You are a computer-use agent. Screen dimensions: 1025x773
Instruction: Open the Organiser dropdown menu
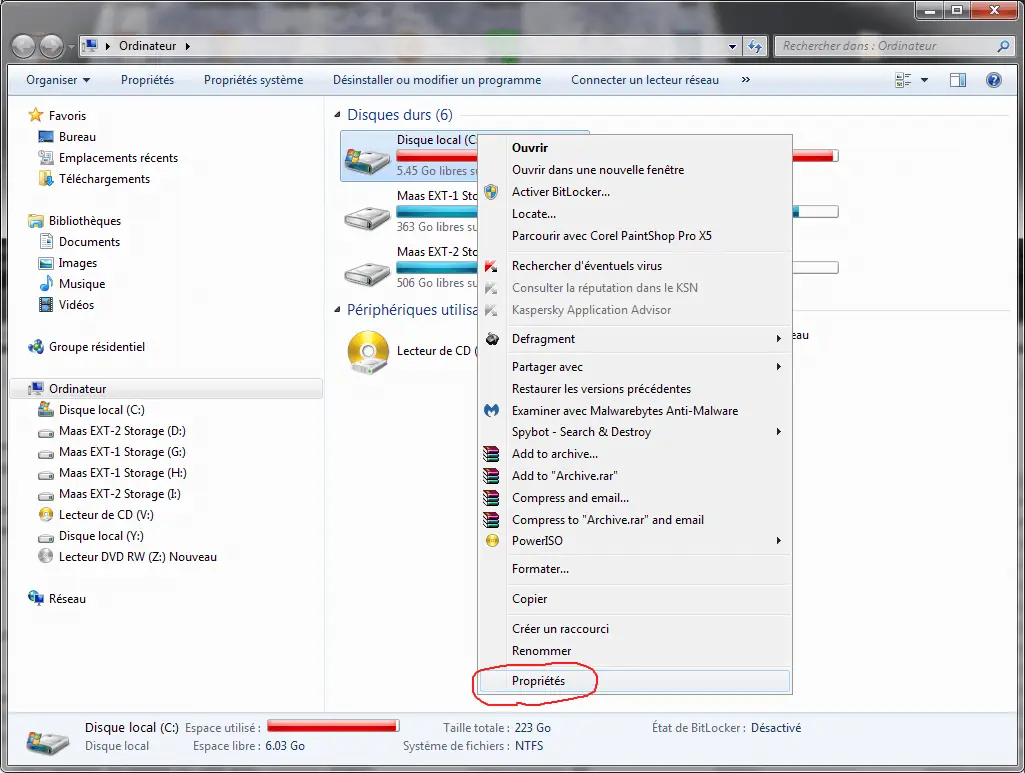[58, 80]
